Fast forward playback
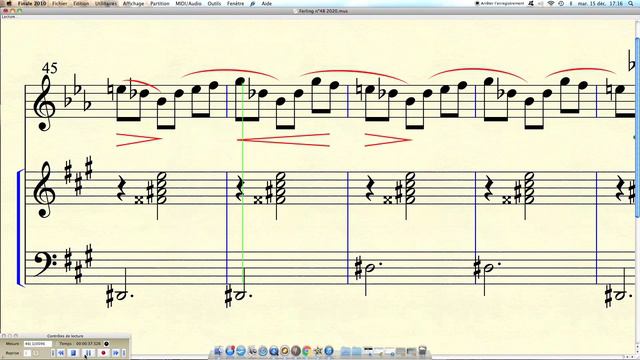Screen dimensions: 640x360 coord(116,353)
